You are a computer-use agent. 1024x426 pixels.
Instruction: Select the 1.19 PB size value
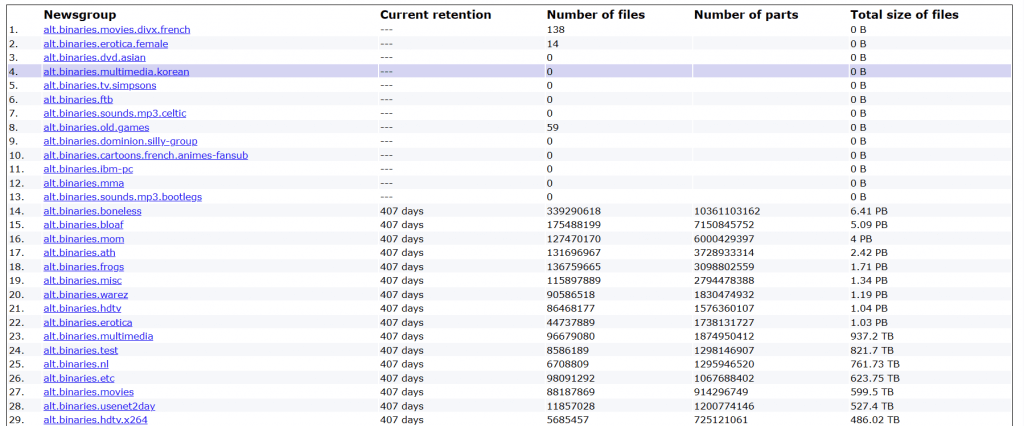(869, 295)
